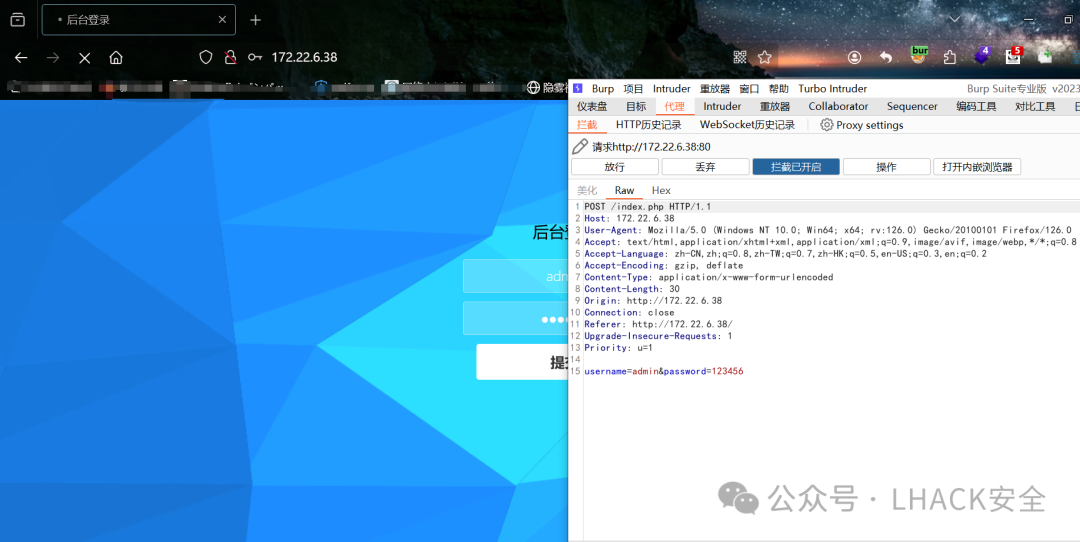Image resolution: width=1080 pixels, height=542 pixels.
Task: Open purple extension with badge 4
Action: click(982, 56)
